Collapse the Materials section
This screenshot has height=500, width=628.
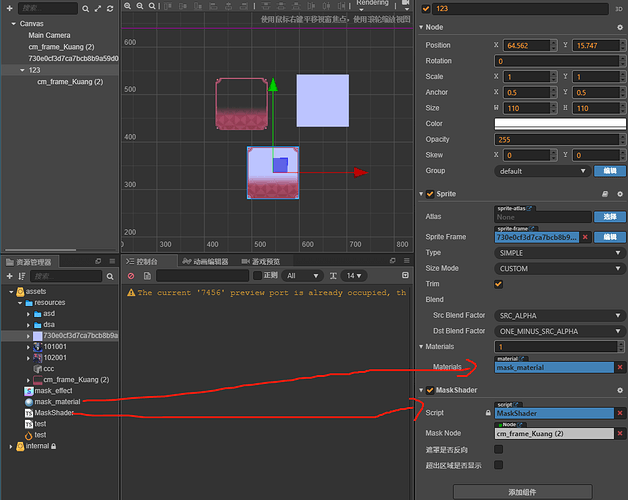tap(421, 347)
